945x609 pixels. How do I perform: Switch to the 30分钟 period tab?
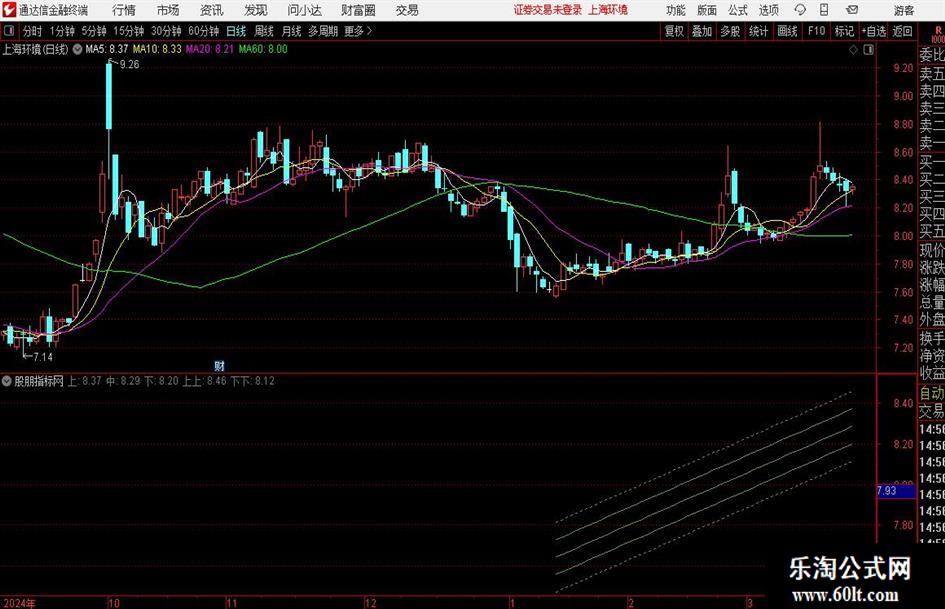click(x=166, y=31)
